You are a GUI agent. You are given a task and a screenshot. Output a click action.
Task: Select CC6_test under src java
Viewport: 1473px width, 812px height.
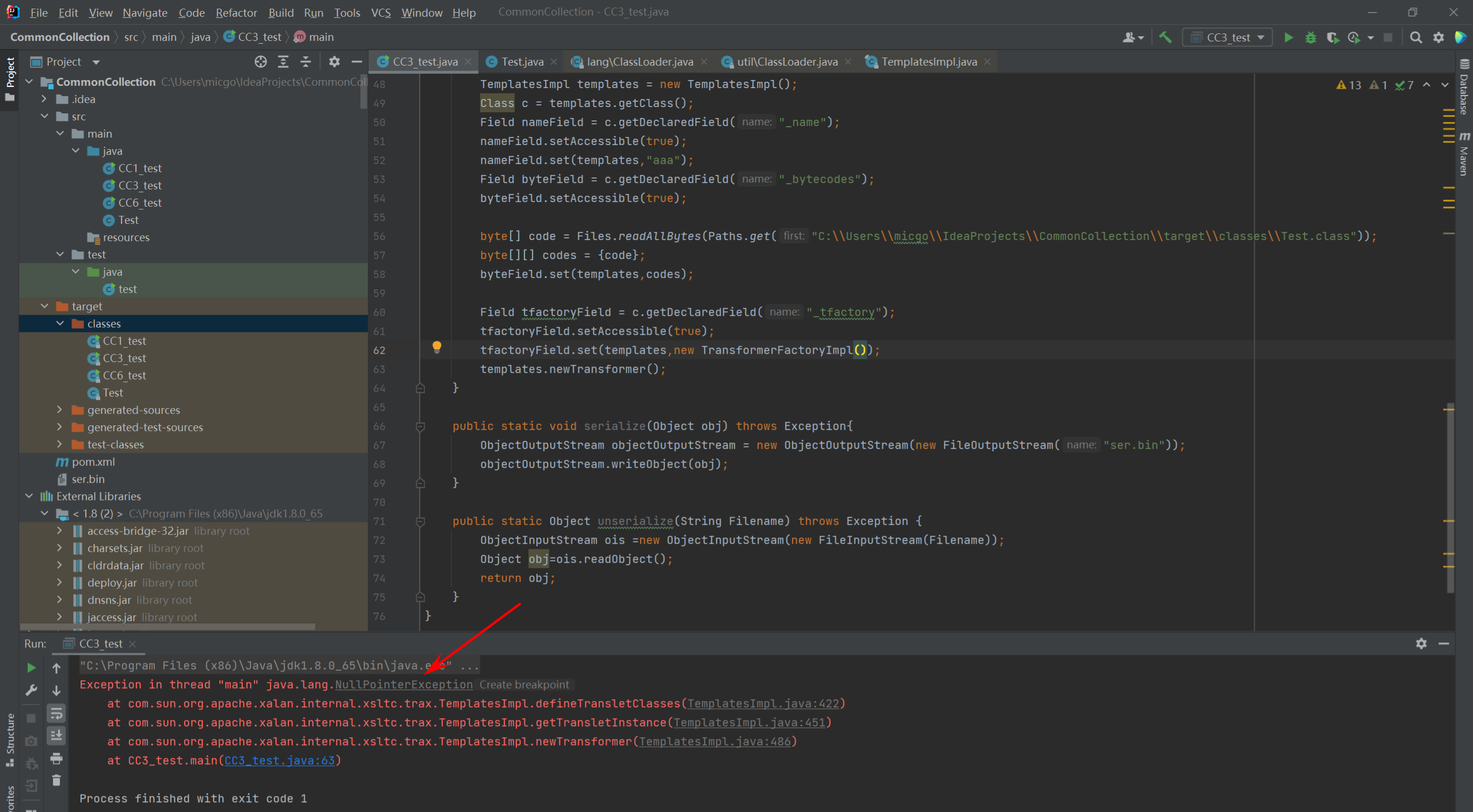point(140,203)
